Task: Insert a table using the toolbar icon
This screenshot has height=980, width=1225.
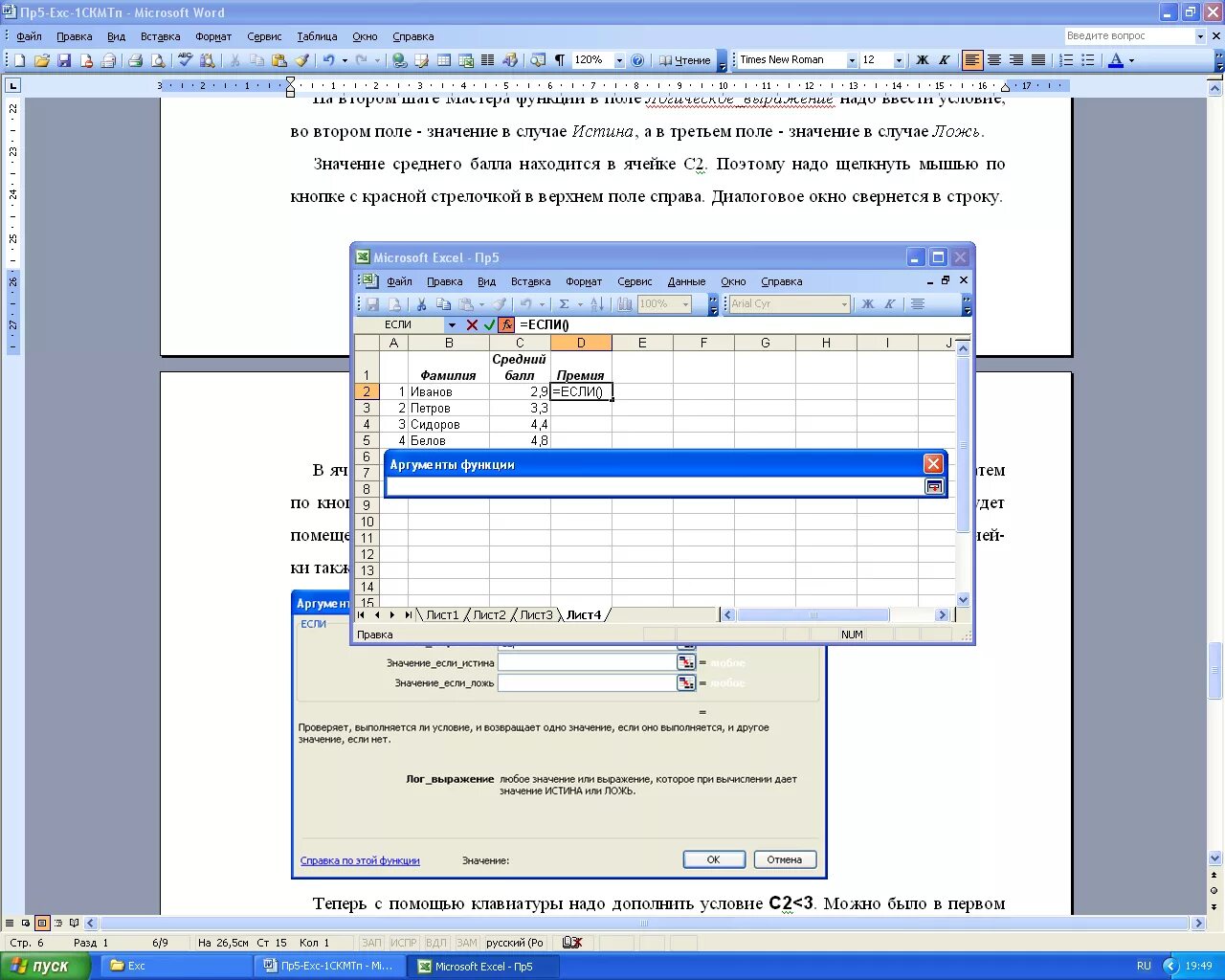Action: pos(444,60)
